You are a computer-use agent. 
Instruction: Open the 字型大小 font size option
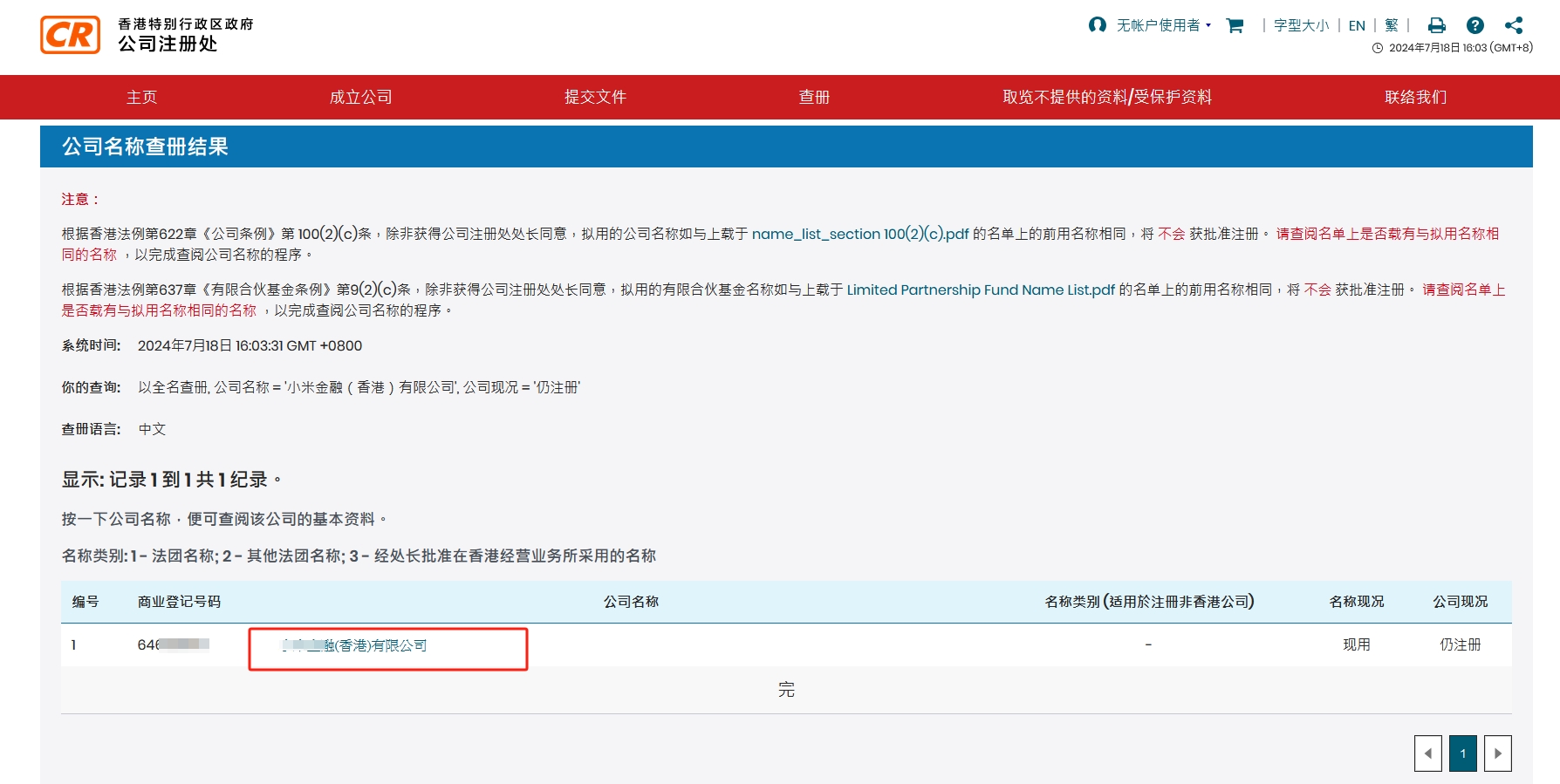(x=1301, y=25)
